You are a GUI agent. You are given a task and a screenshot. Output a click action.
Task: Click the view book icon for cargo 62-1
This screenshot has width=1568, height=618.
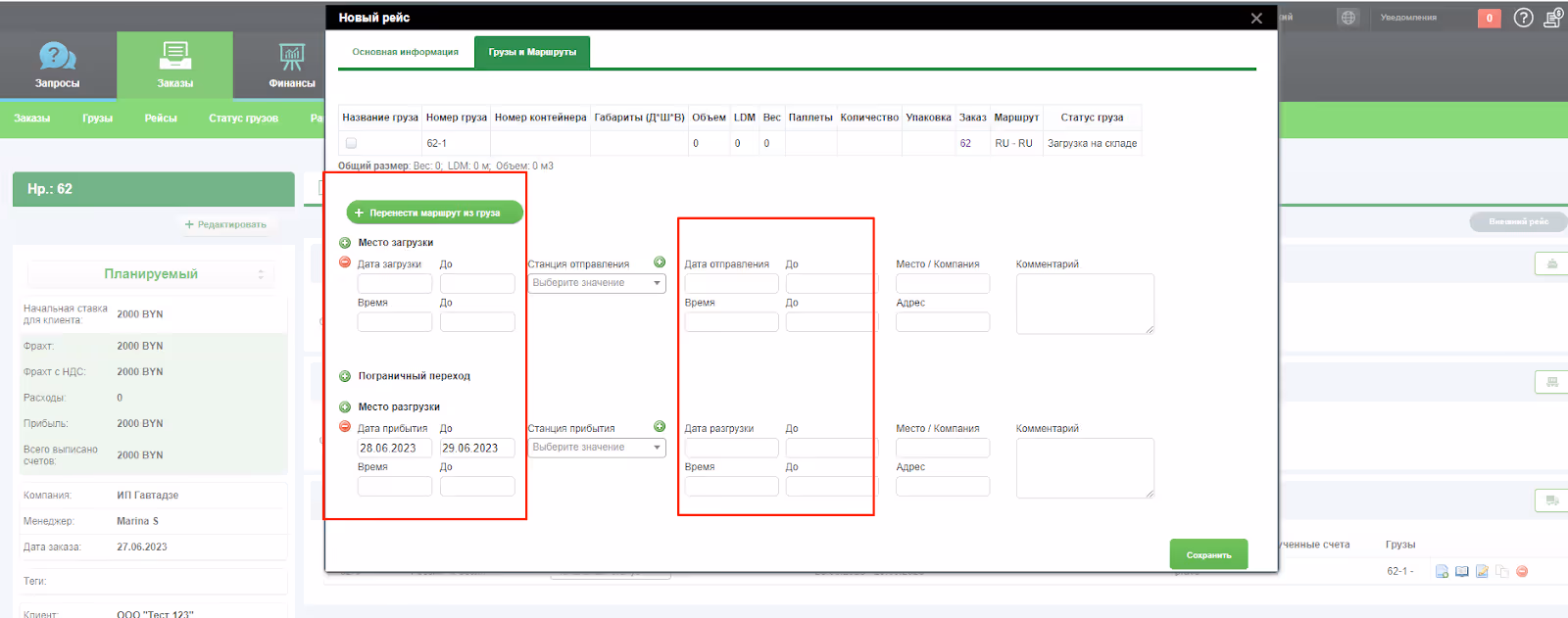[1462, 571]
